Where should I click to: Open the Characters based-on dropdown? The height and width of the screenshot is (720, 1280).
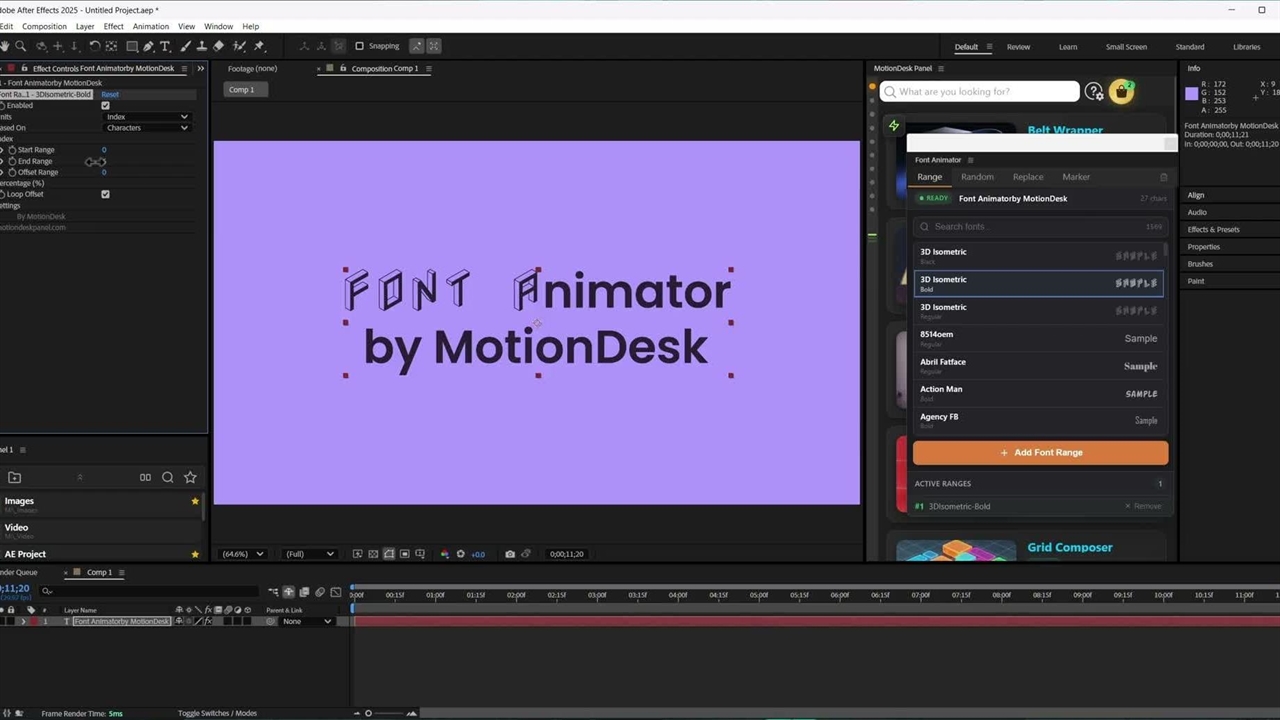(x=147, y=128)
